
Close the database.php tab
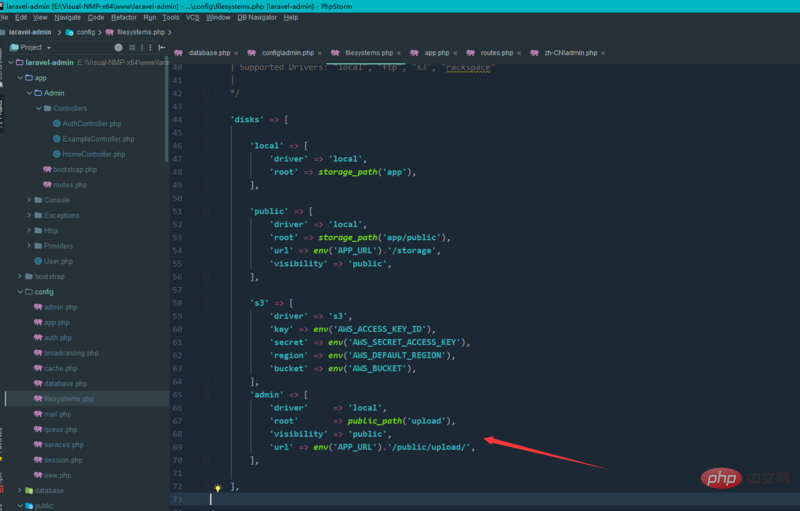point(236,54)
